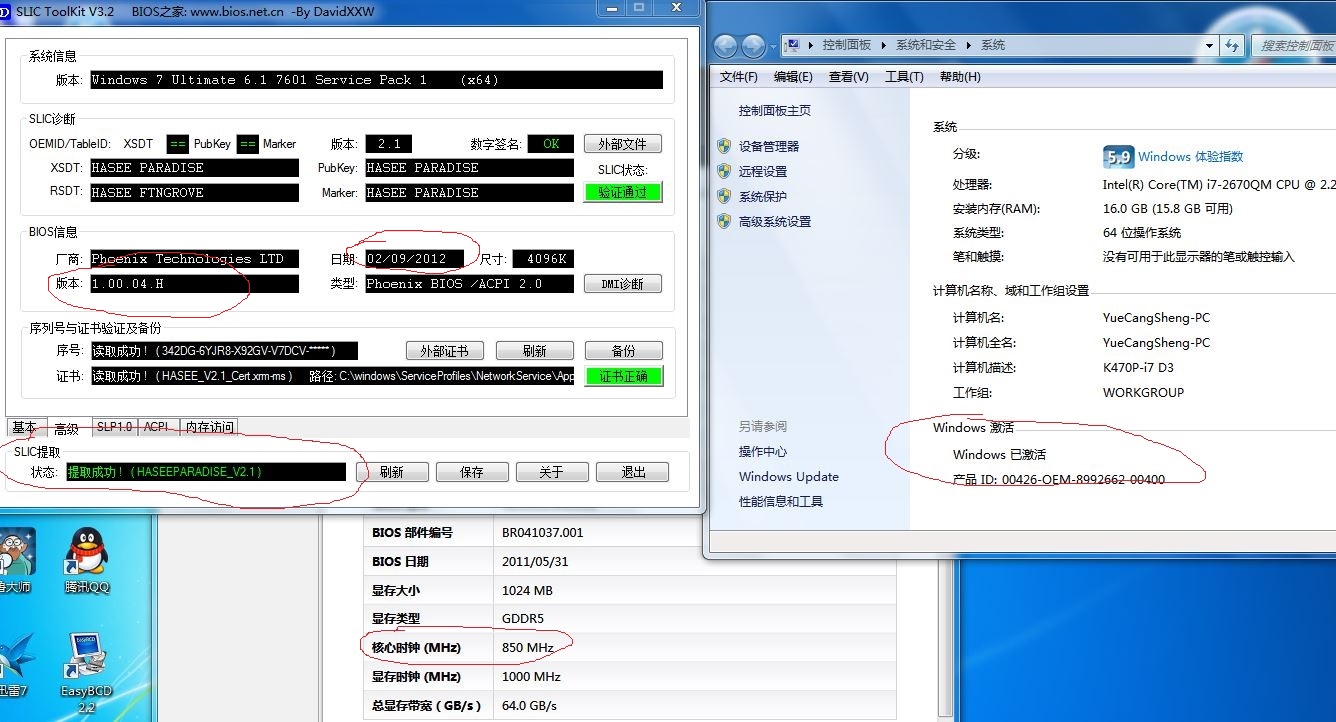Click 刷新 button beside the SLIC extraction status

(x=392, y=472)
